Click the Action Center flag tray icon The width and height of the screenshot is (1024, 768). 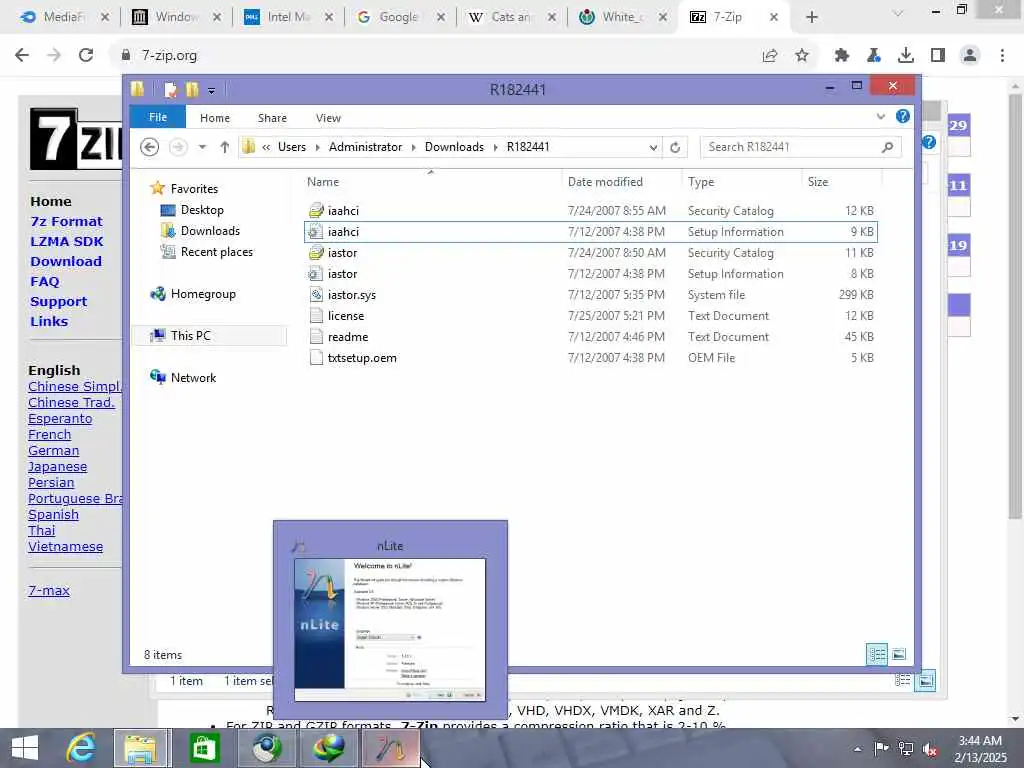[x=881, y=748]
